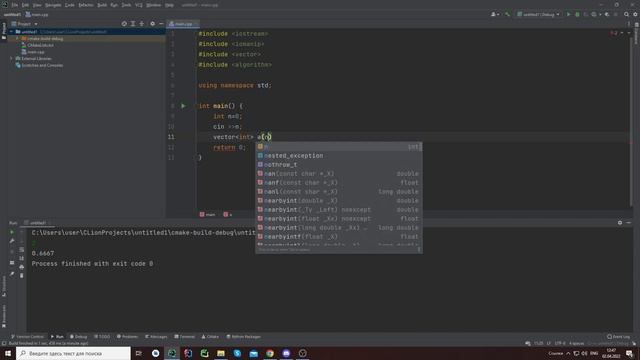
Task: Open IDE settings gear in top toolbar
Action: coord(635,14)
